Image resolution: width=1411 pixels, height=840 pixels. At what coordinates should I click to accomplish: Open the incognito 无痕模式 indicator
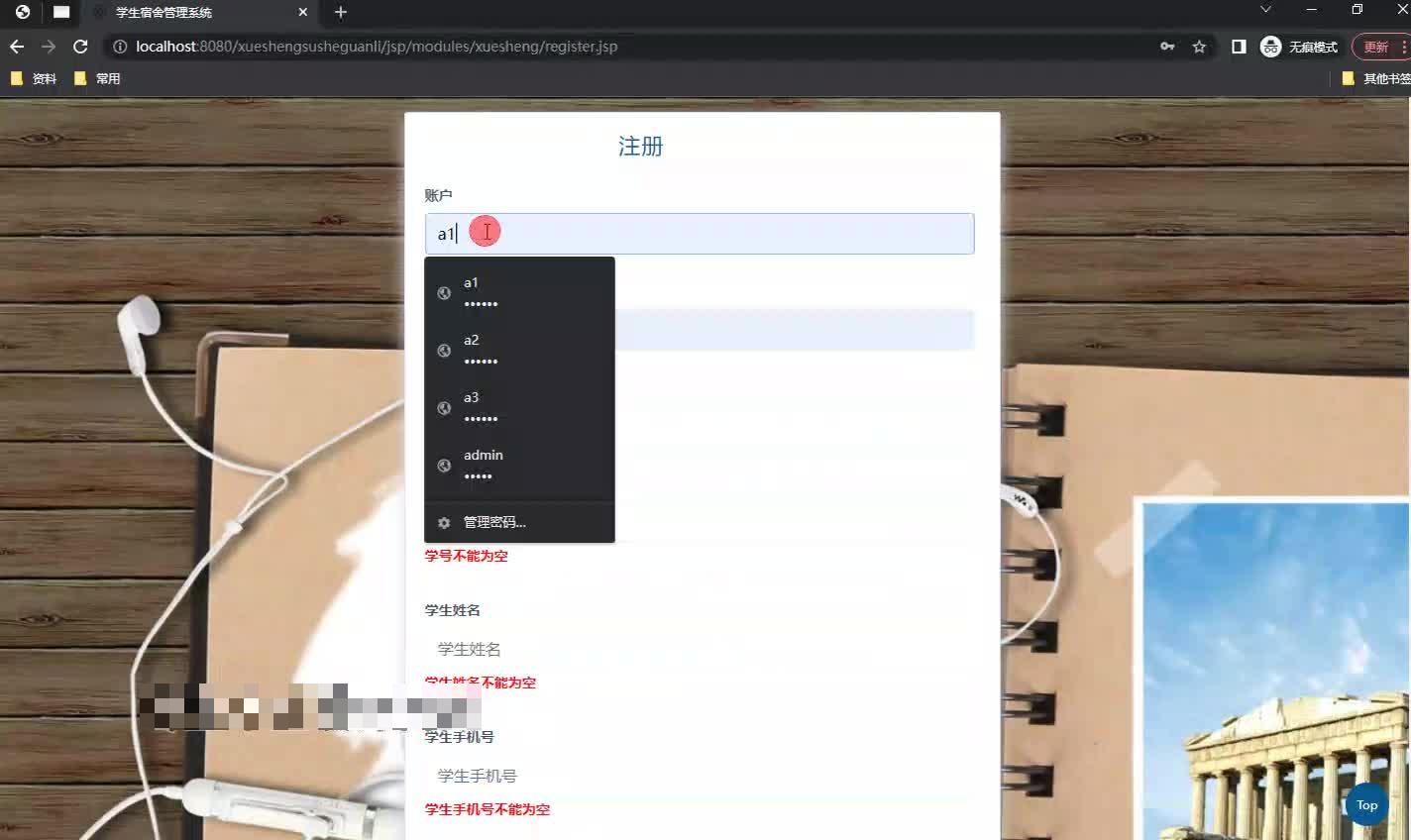(1299, 47)
